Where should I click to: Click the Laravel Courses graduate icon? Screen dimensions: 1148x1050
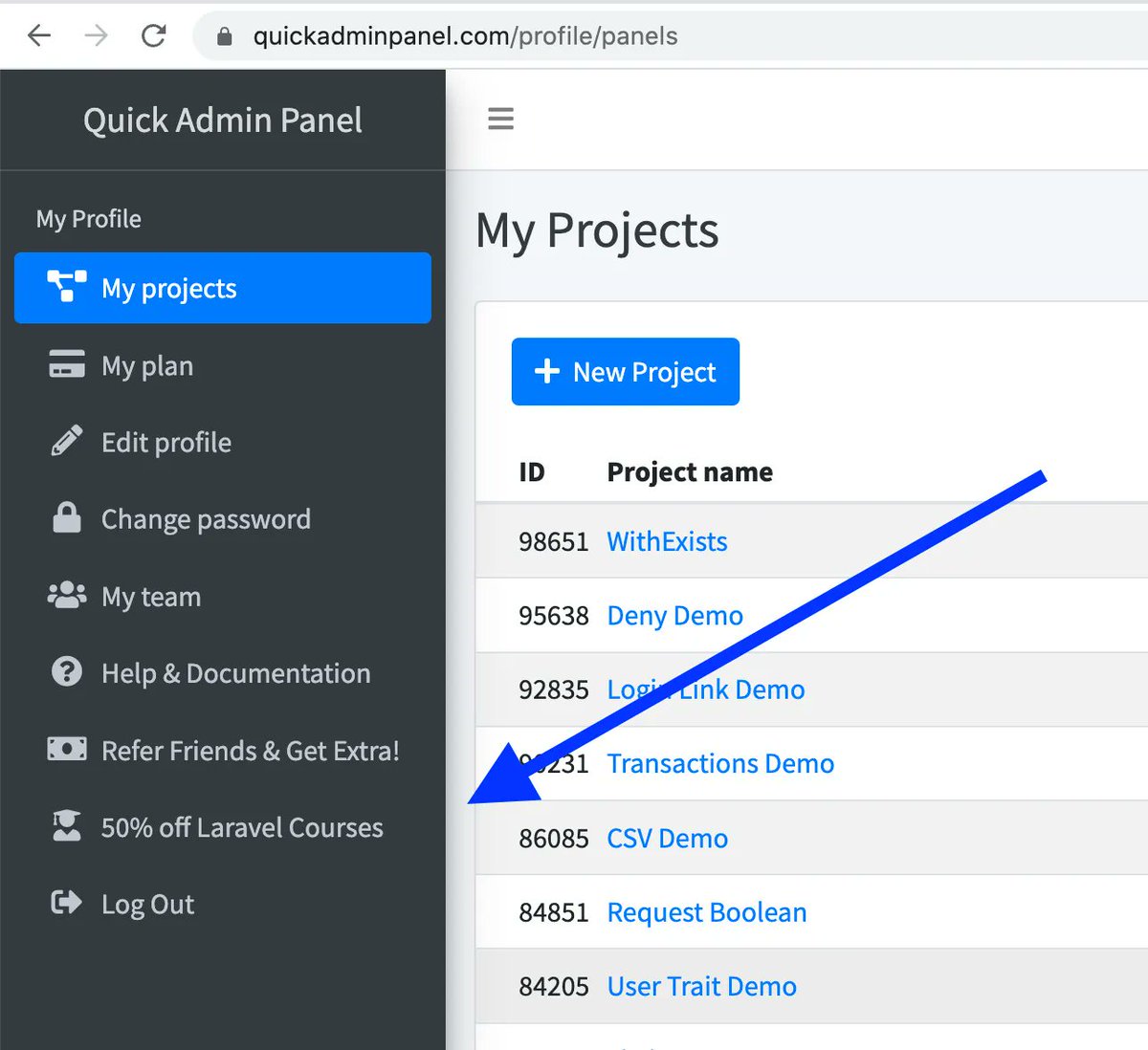pos(67,825)
